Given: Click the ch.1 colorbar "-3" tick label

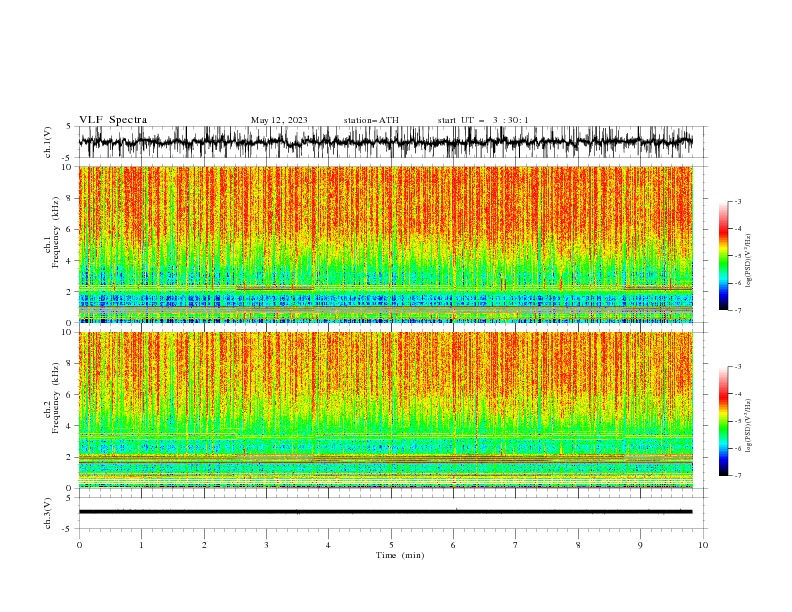Looking at the screenshot, I should pyautogui.click(x=738, y=201).
